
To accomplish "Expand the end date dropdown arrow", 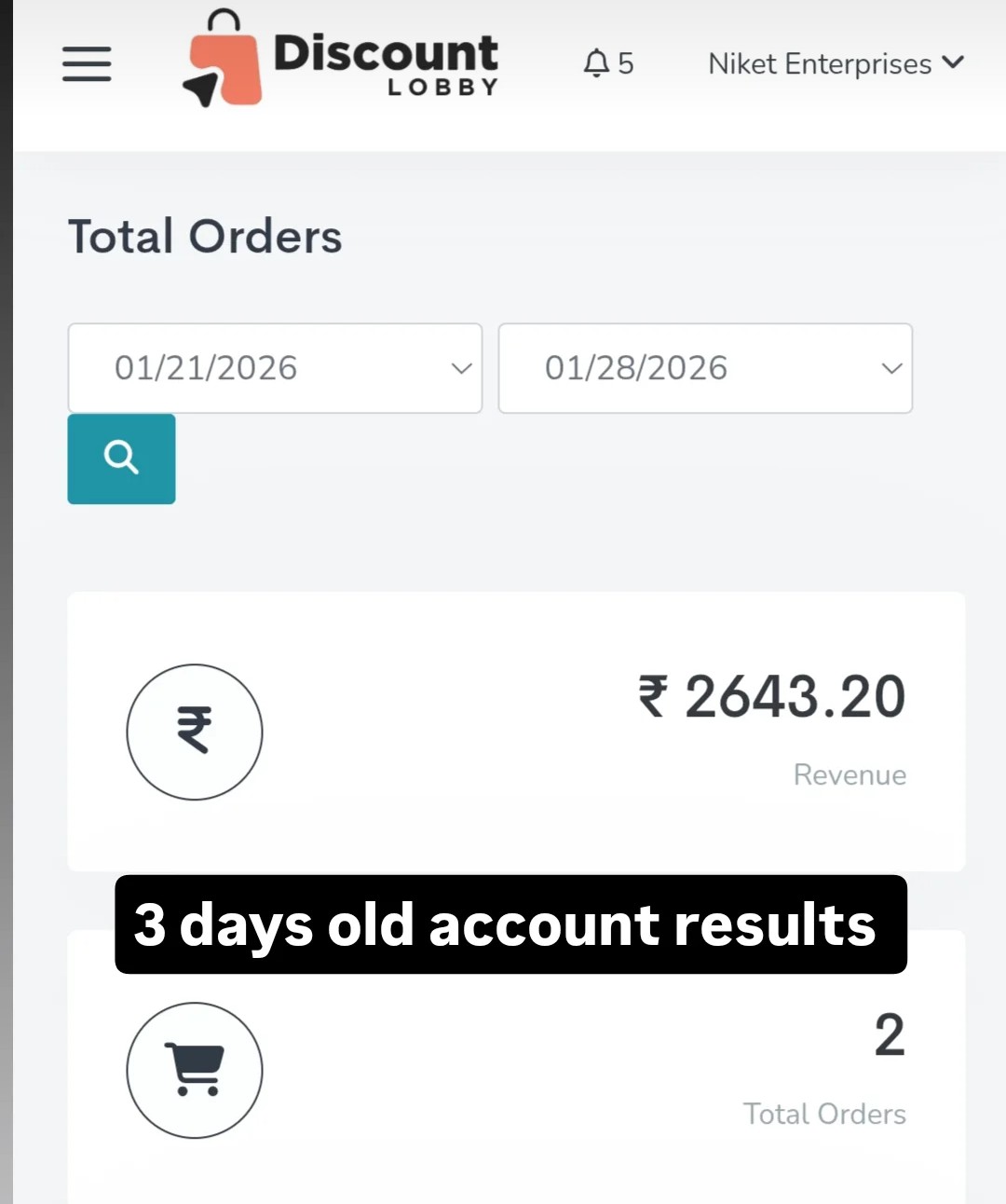I will pos(891,368).
